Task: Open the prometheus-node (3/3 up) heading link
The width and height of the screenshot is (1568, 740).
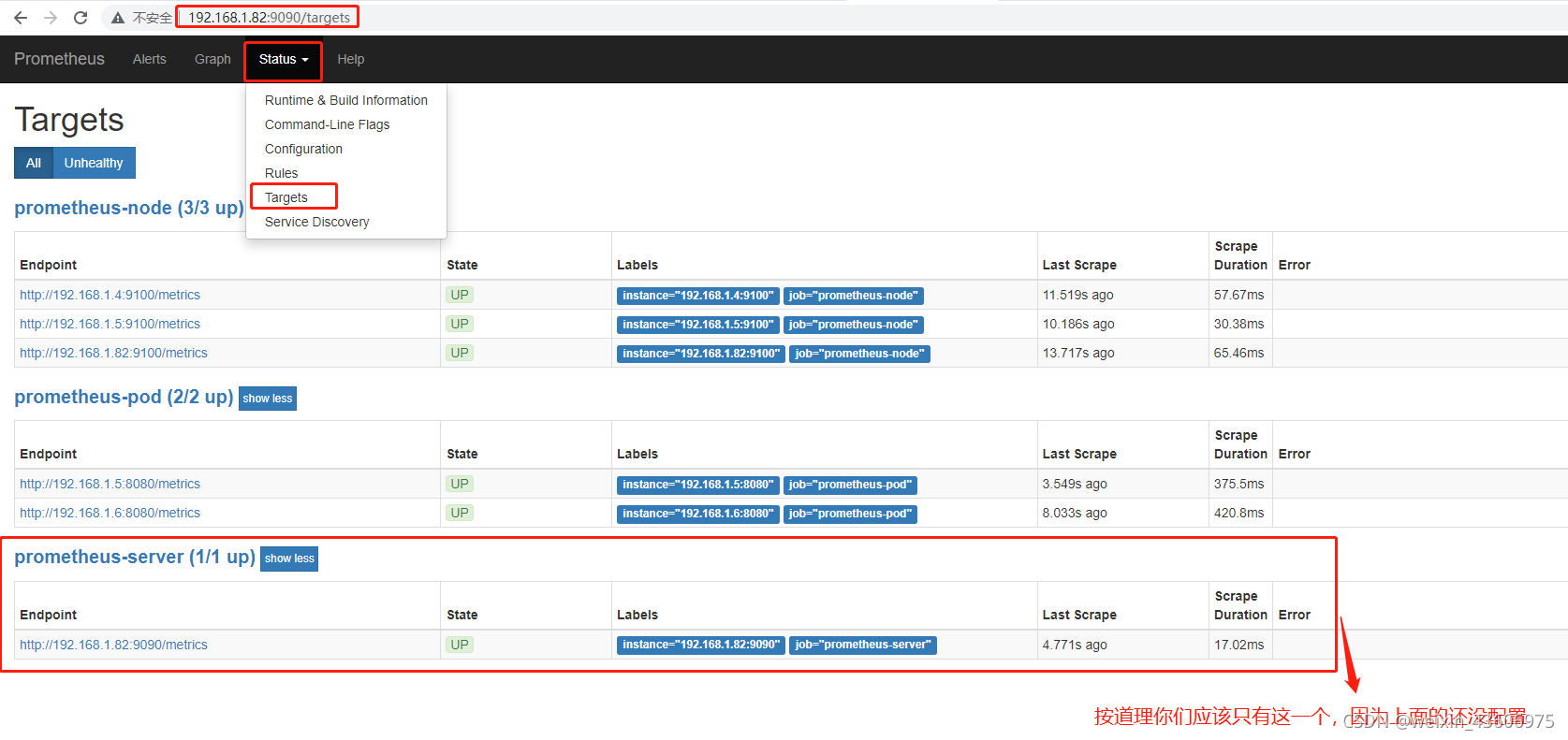Action: point(129,208)
